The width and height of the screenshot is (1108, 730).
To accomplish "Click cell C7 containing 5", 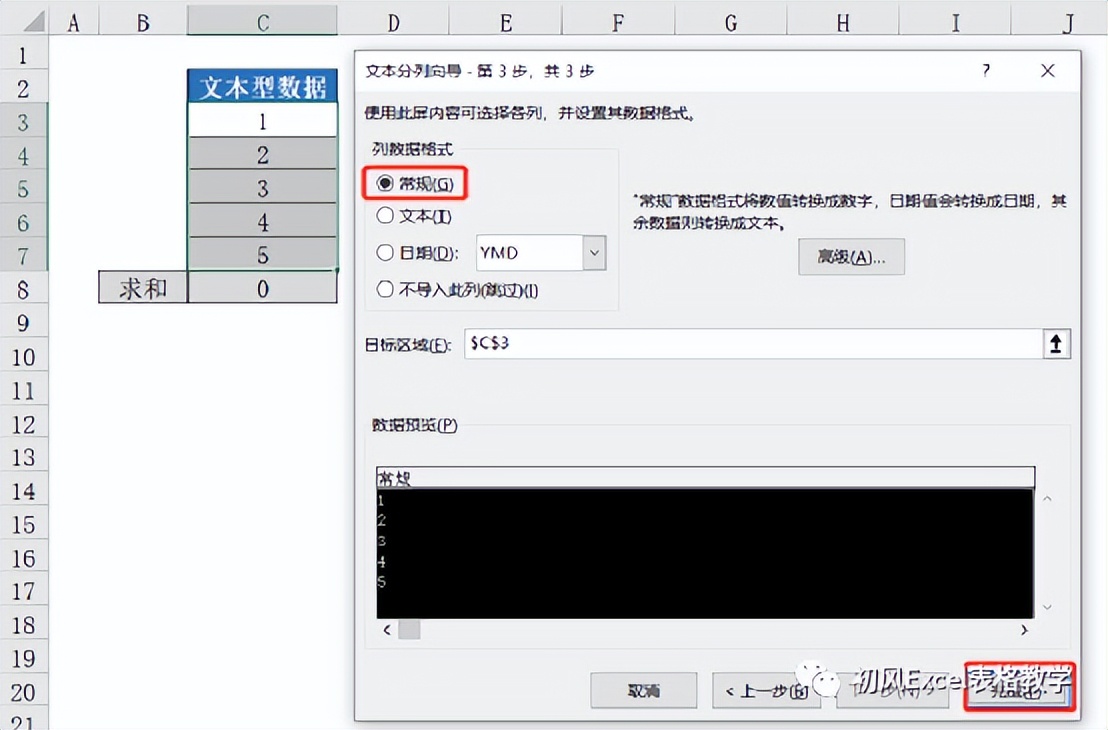I will click(262, 254).
